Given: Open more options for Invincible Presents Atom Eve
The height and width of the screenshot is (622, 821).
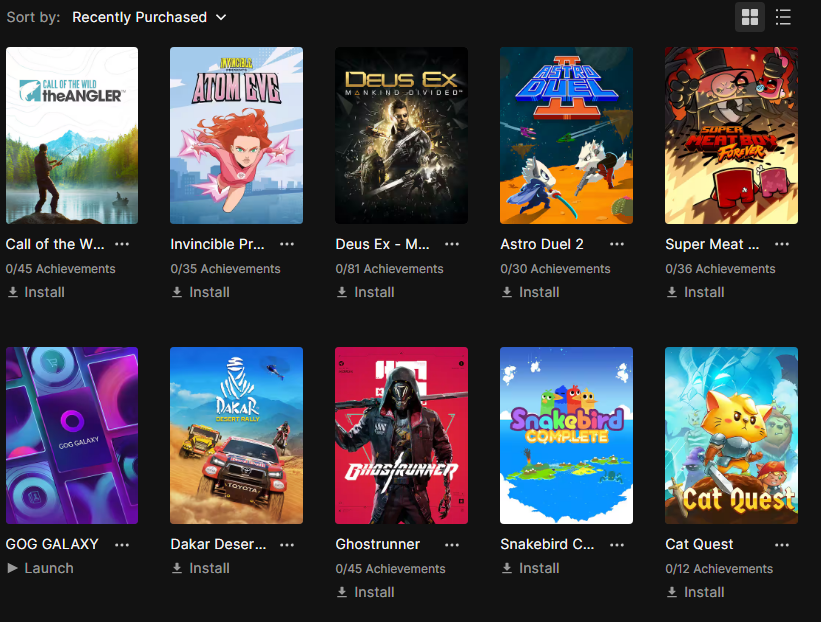Looking at the screenshot, I should pos(287,244).
